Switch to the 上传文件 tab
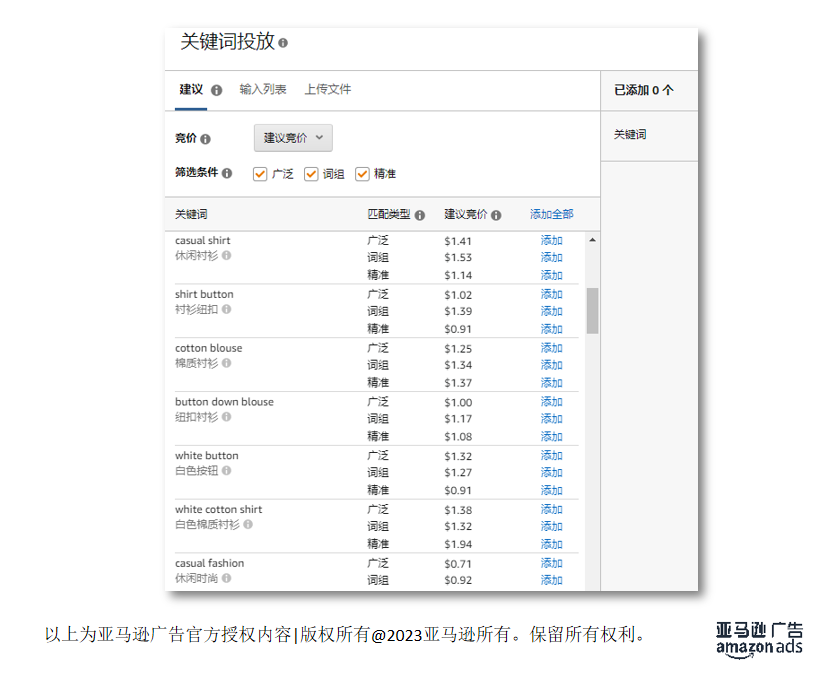 coord(328,88)
